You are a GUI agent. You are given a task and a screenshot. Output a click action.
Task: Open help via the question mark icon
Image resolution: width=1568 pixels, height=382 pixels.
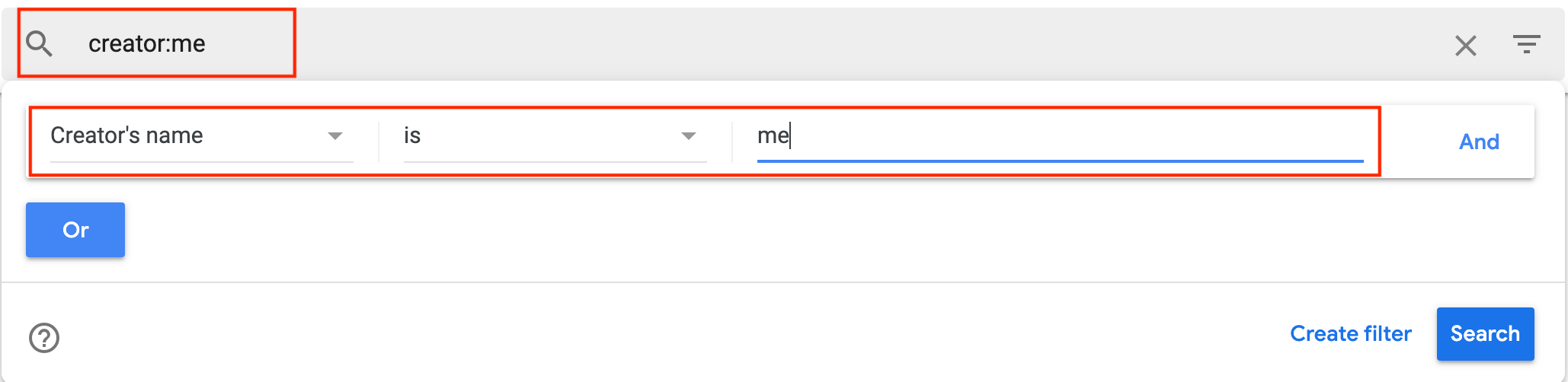tap(44, 338)
